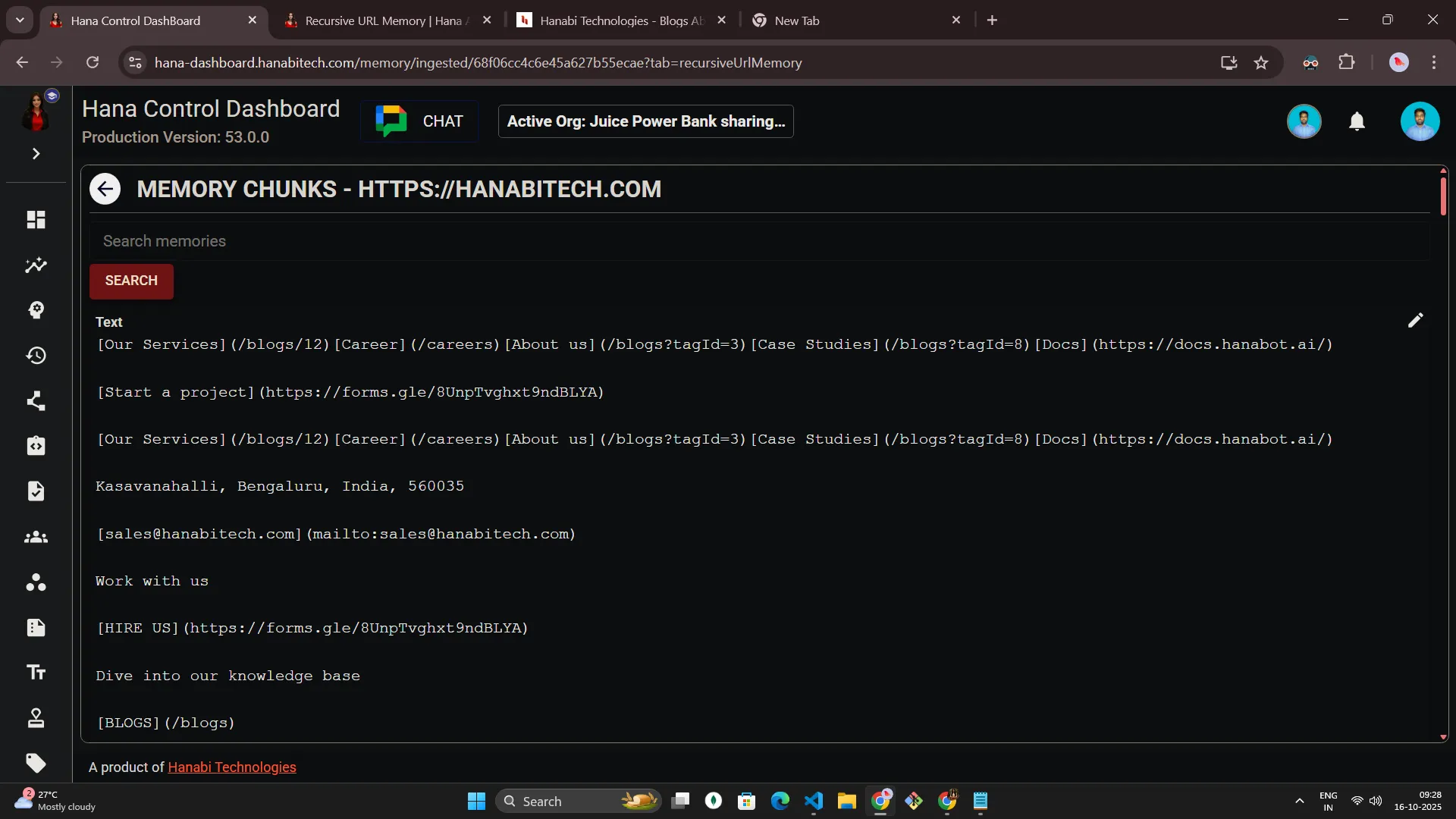Focus the Search memories input field

[x=758, y=241]
